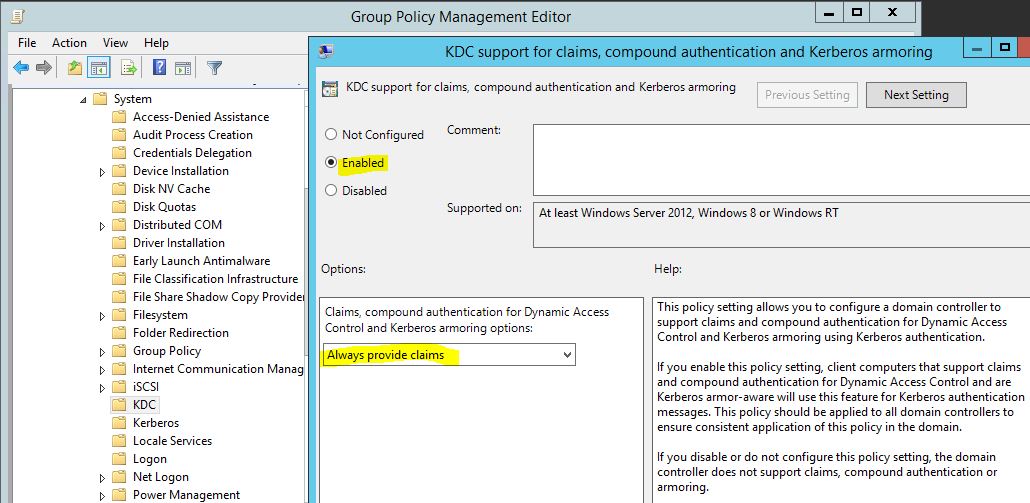Toggle the Show/Hide Console Tree icon

pos(98,68)
